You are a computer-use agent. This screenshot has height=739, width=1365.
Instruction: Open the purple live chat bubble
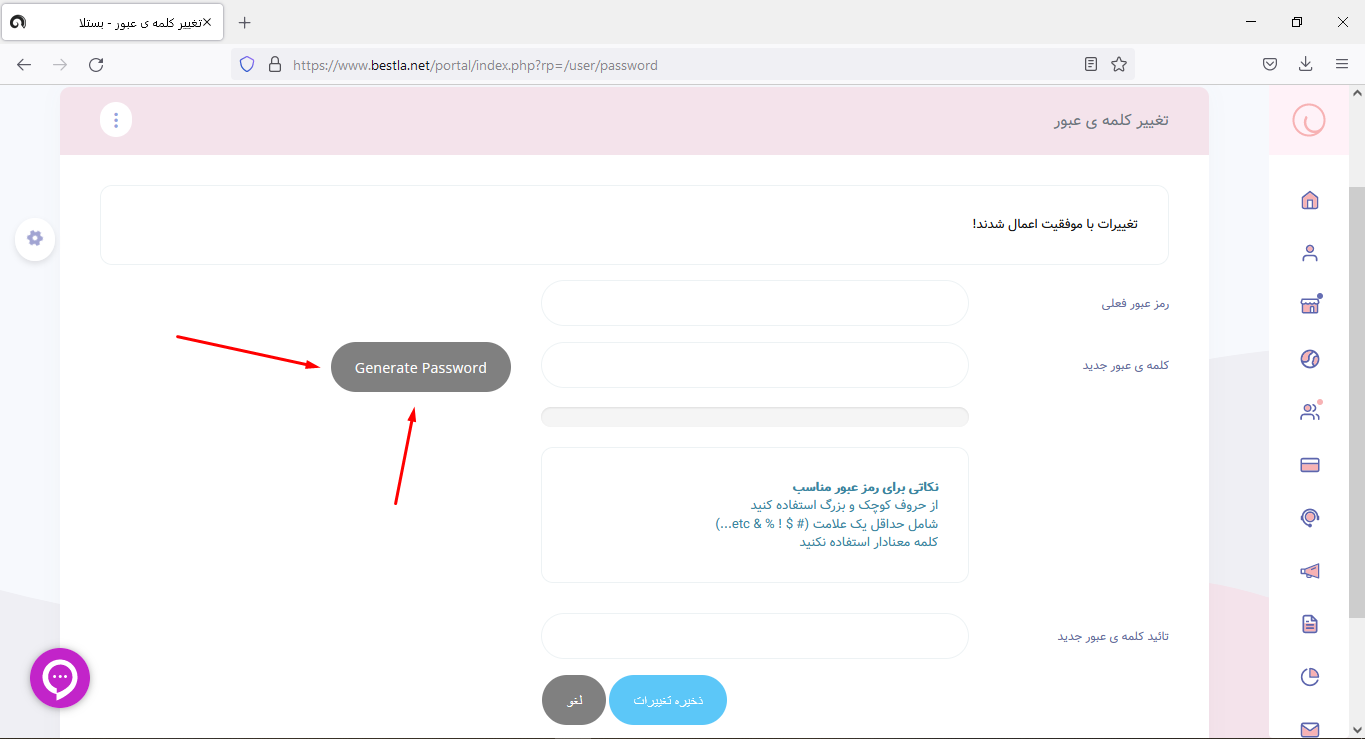coord(60,678)
